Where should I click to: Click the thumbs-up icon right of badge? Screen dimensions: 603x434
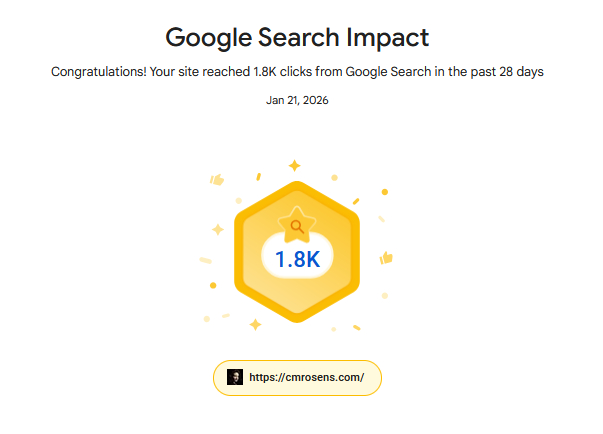(x=385, y=259)
